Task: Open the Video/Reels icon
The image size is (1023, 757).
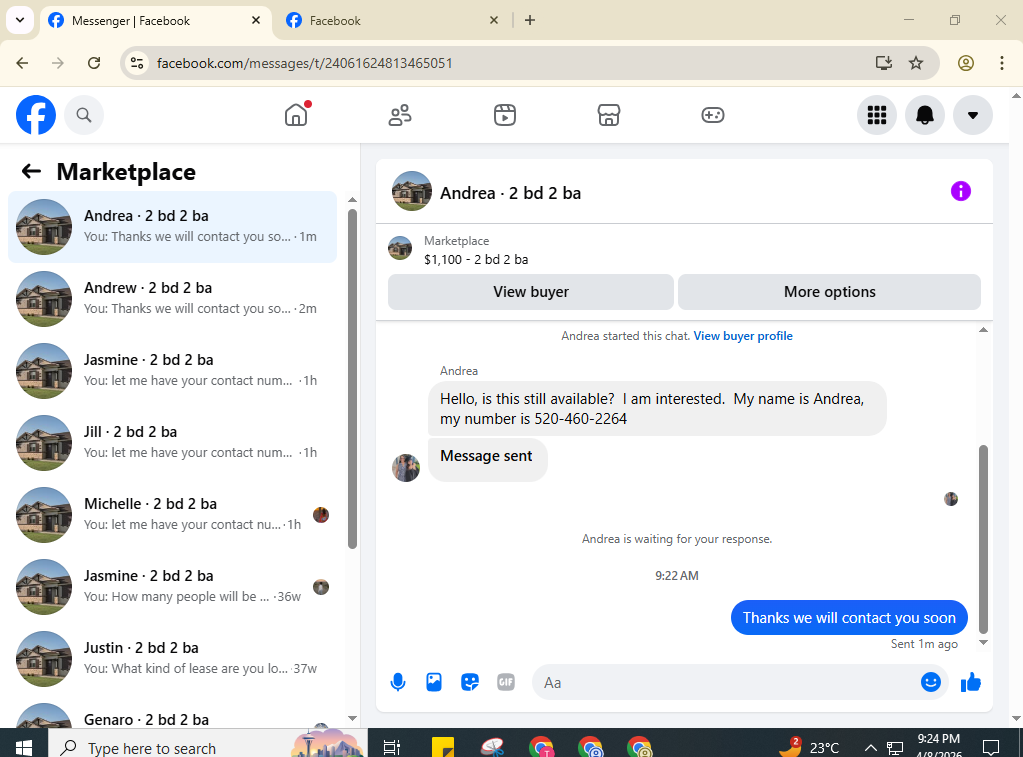Action: point(504,115)
